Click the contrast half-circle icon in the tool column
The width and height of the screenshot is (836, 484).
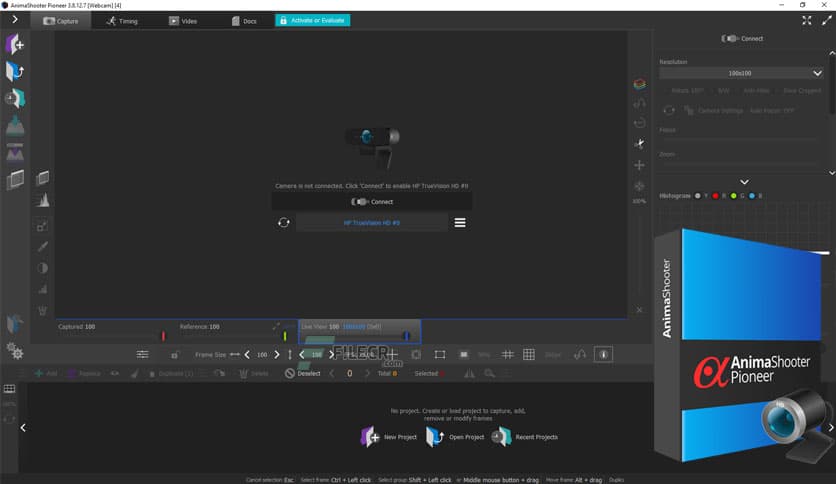click(x=43, y=268)
